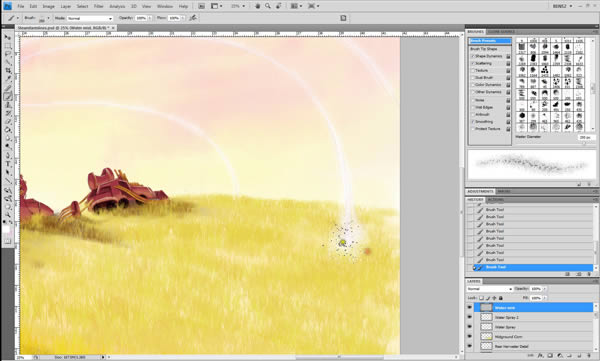
Task: Open the Filter menu
Action: pos(98,6)
